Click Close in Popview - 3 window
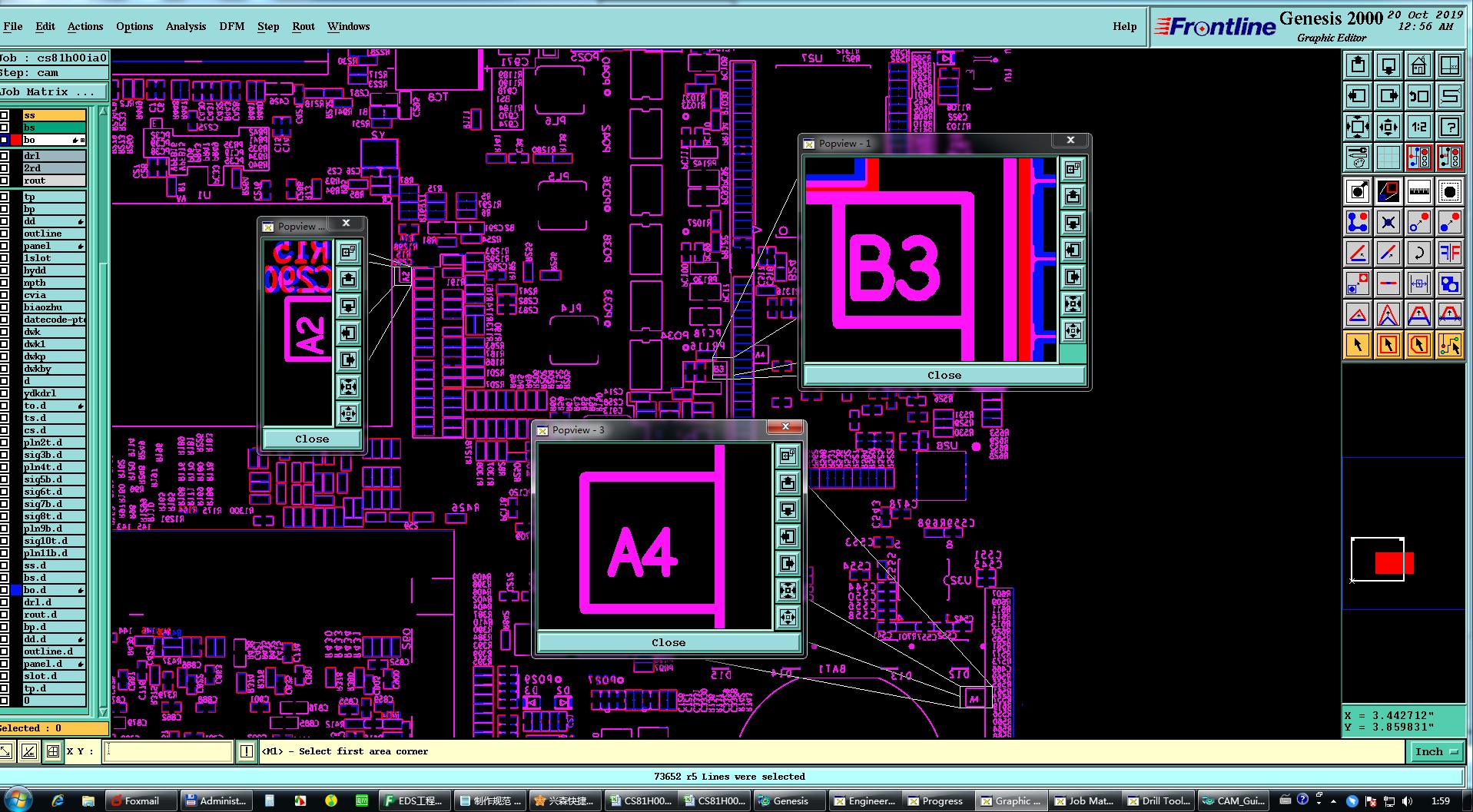Screen dimensions: 1473x812 click(x=668, y=642)
